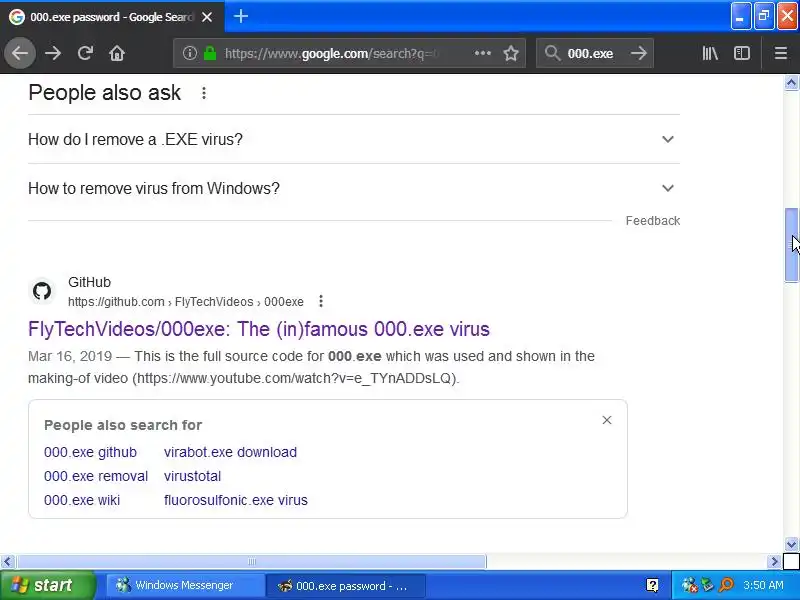Expand 'How do I remove a .EXE virus?'
This screenshot has height=600, width=800.
tap(354, 139)
